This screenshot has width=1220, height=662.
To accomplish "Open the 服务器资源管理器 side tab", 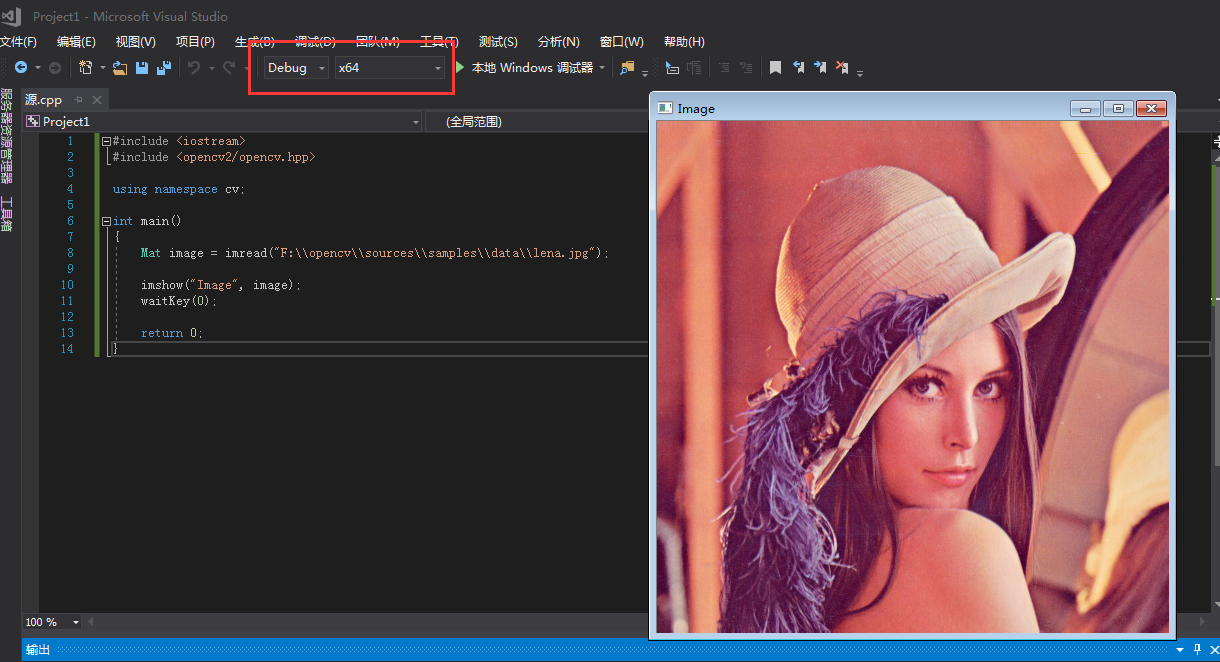I will tap(6, 137).
